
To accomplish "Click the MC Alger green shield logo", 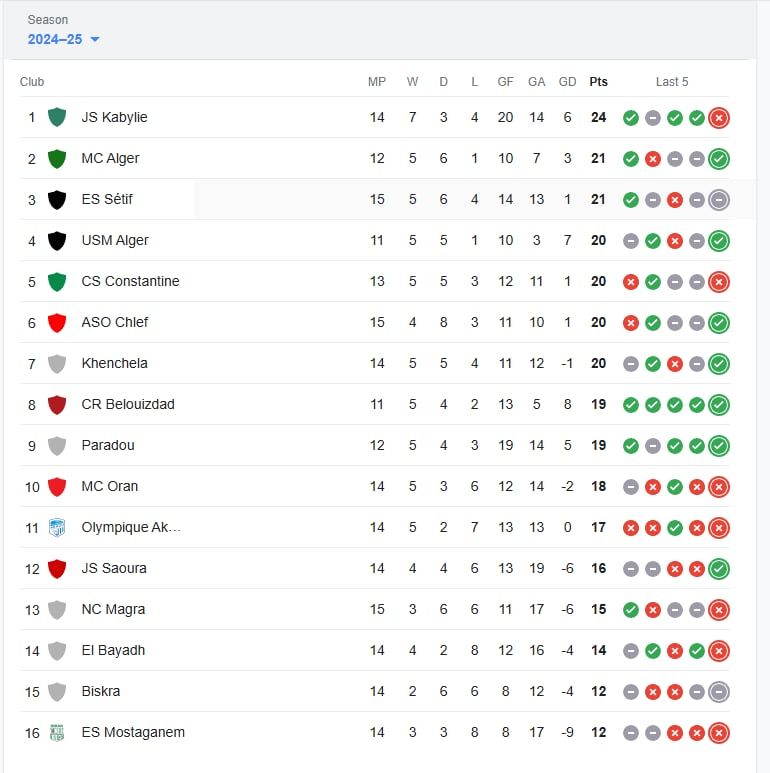I will pyautogui.click(x=57, y=159).
